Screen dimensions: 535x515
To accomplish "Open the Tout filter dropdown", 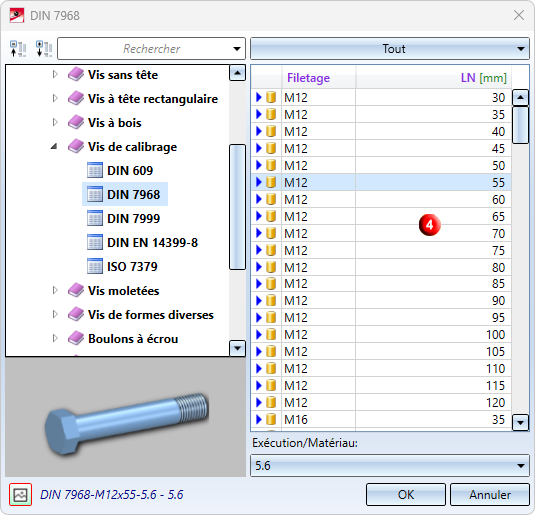I will coord(390,49).
